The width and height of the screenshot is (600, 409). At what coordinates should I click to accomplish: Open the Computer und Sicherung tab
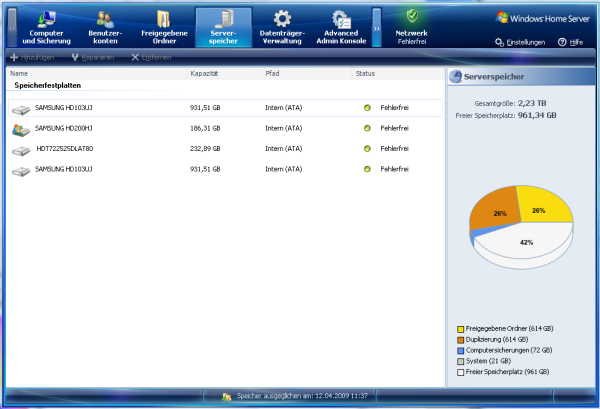[x=46, y=27]
